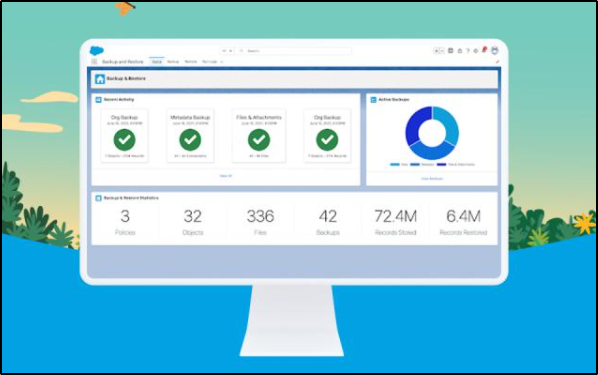Open the Metadata Backup activity card

(190, 136)
